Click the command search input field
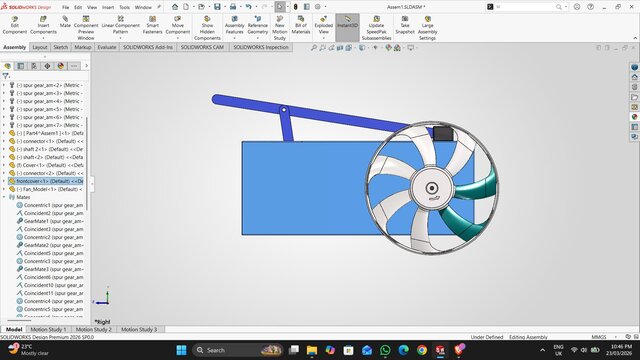 [x=524, y=7]
